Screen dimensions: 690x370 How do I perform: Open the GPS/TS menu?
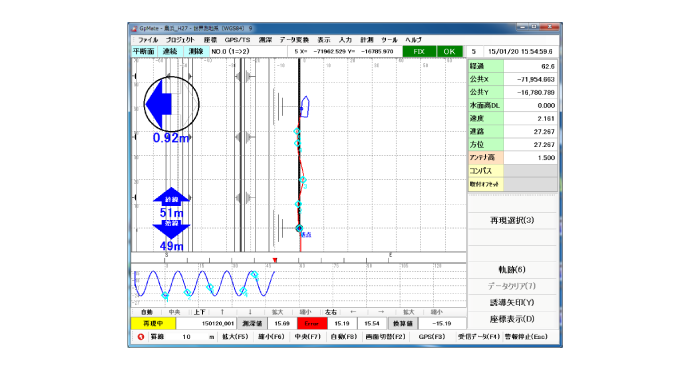point(238,40)
